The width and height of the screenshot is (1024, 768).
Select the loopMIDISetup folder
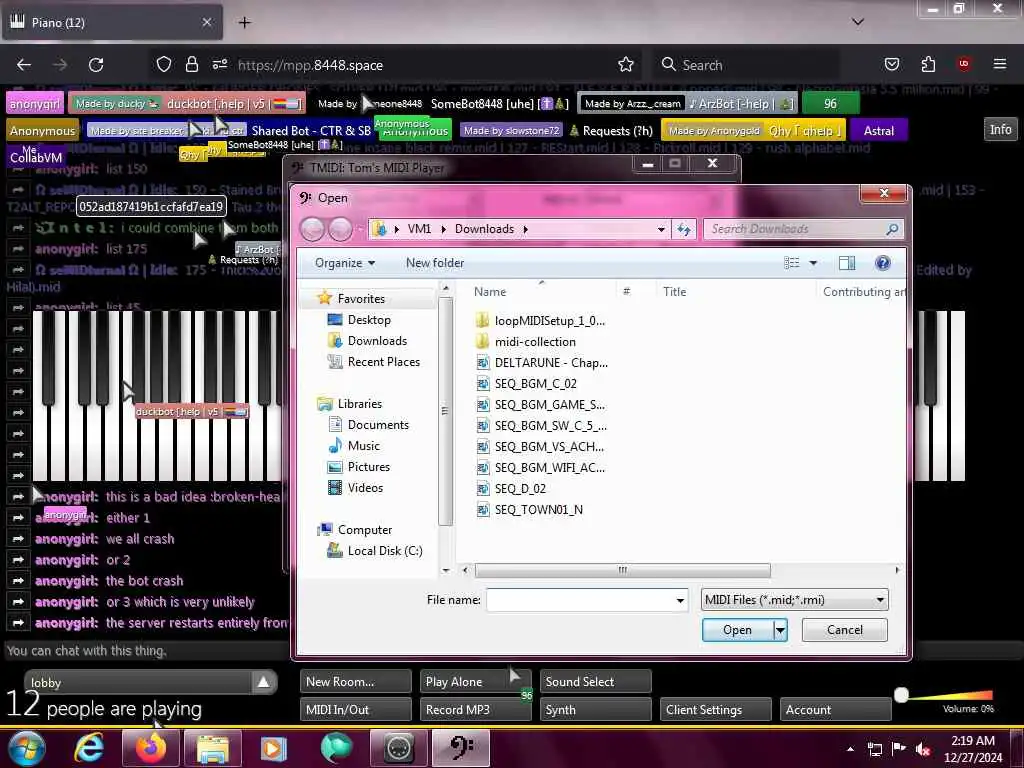(x=549, y=321)
